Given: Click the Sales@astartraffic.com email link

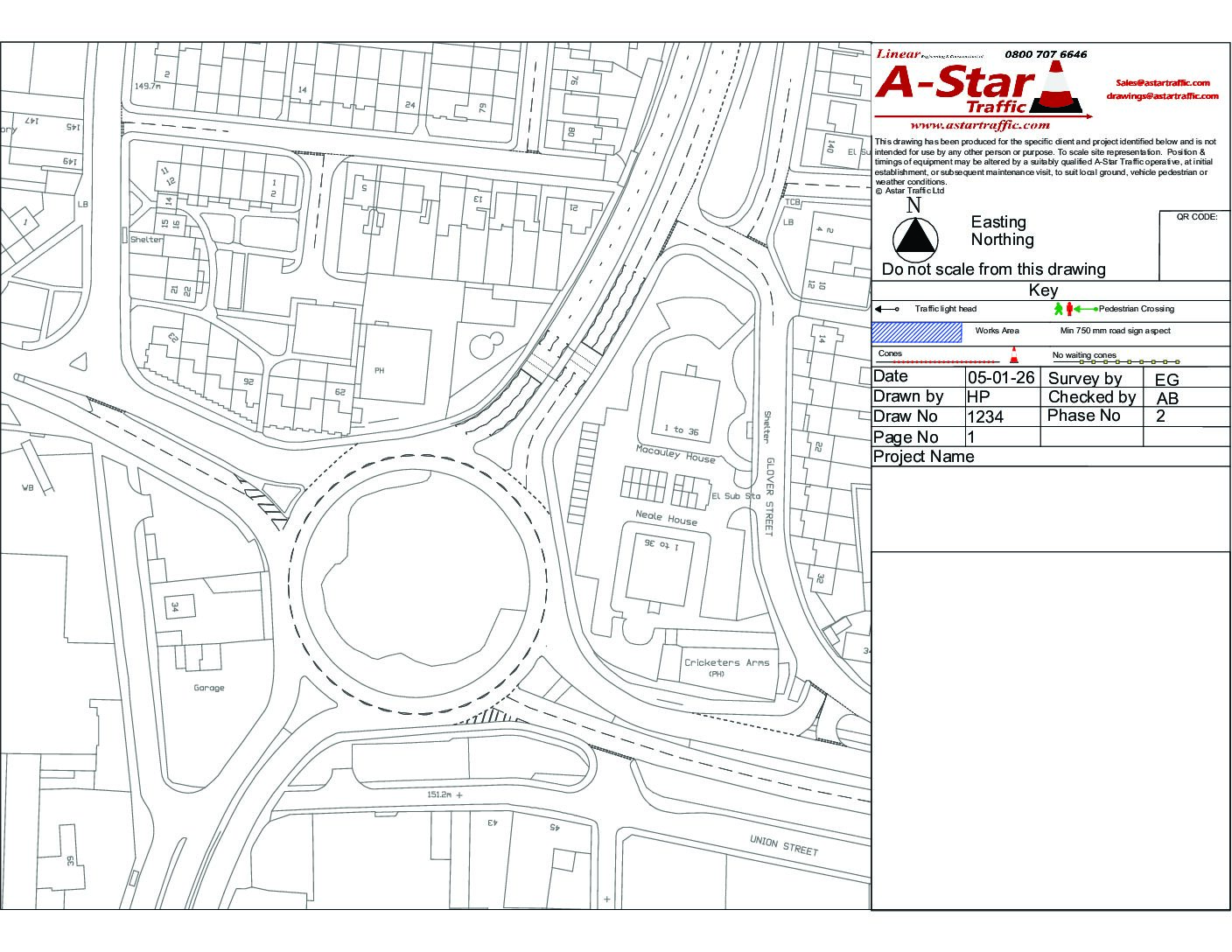Looking at the screenshot, I should (x=1162, y=82).
